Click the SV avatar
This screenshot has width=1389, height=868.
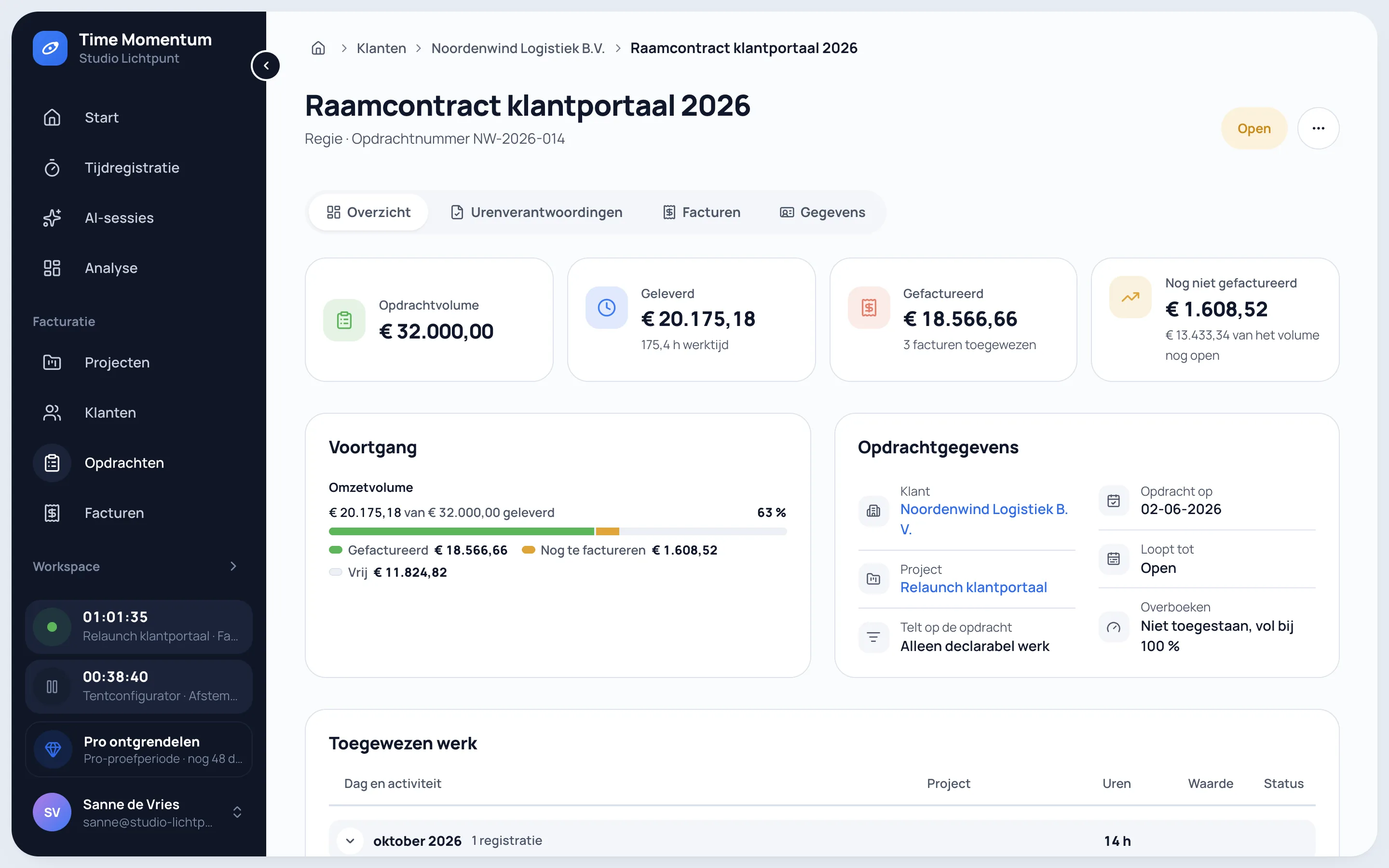click(52, 812)
